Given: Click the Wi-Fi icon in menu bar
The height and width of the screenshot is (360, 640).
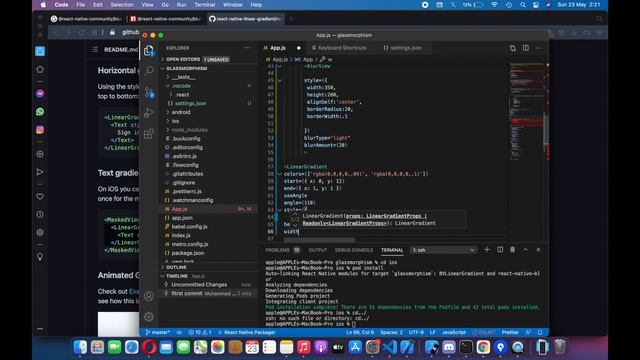Looking at the screenshot, I should pos(494,5).
